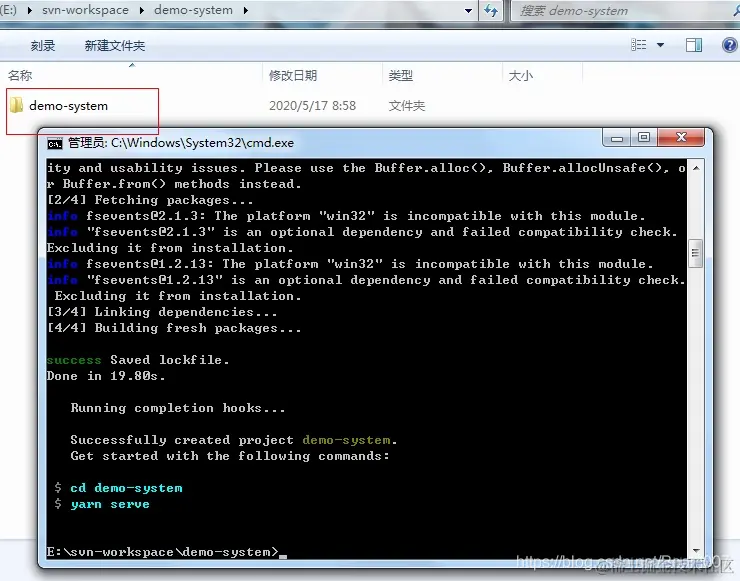This screenshot has width=740, height=581.
Task: Expand arrow after demo-system breadcrumb
Action: [x=245, y=10]
